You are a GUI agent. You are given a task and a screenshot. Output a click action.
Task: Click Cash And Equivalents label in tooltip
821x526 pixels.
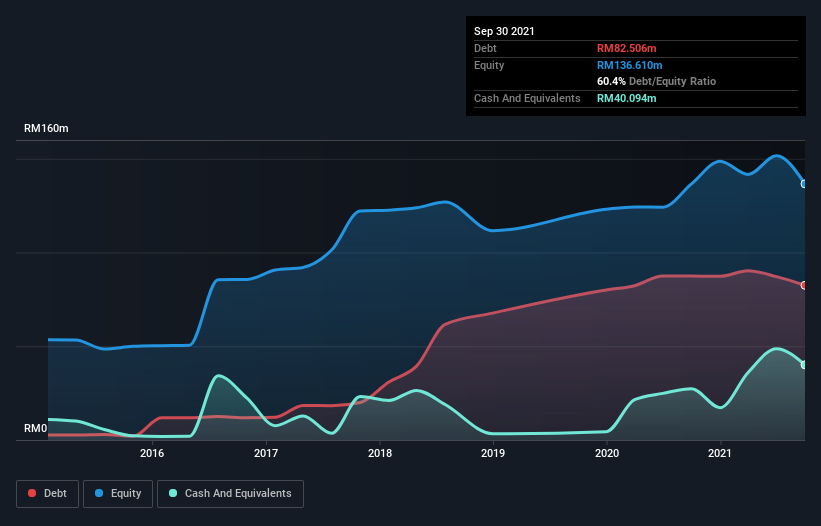(x=527, y=98)
